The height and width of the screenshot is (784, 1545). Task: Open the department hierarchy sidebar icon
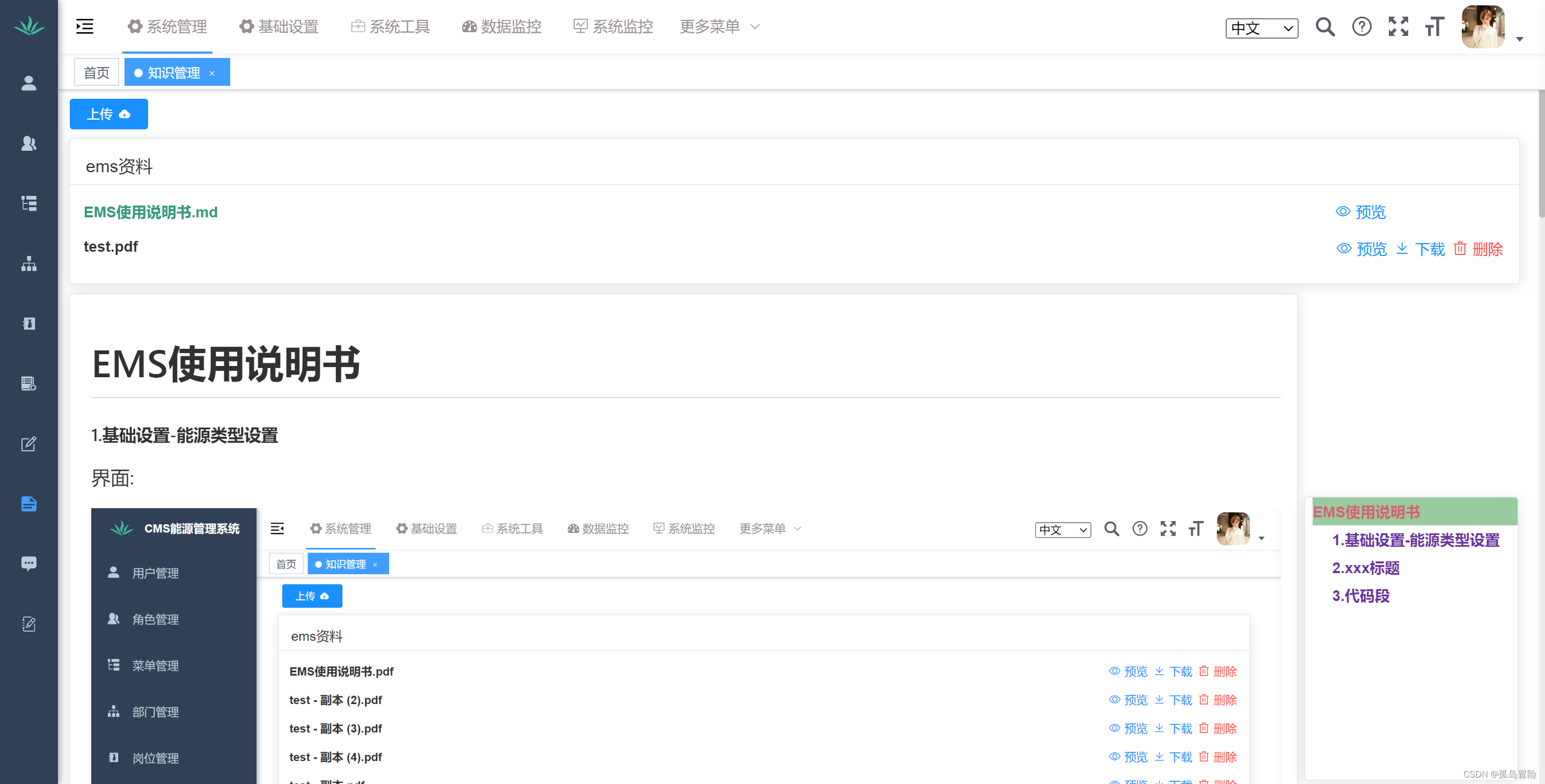pos(29,264)
